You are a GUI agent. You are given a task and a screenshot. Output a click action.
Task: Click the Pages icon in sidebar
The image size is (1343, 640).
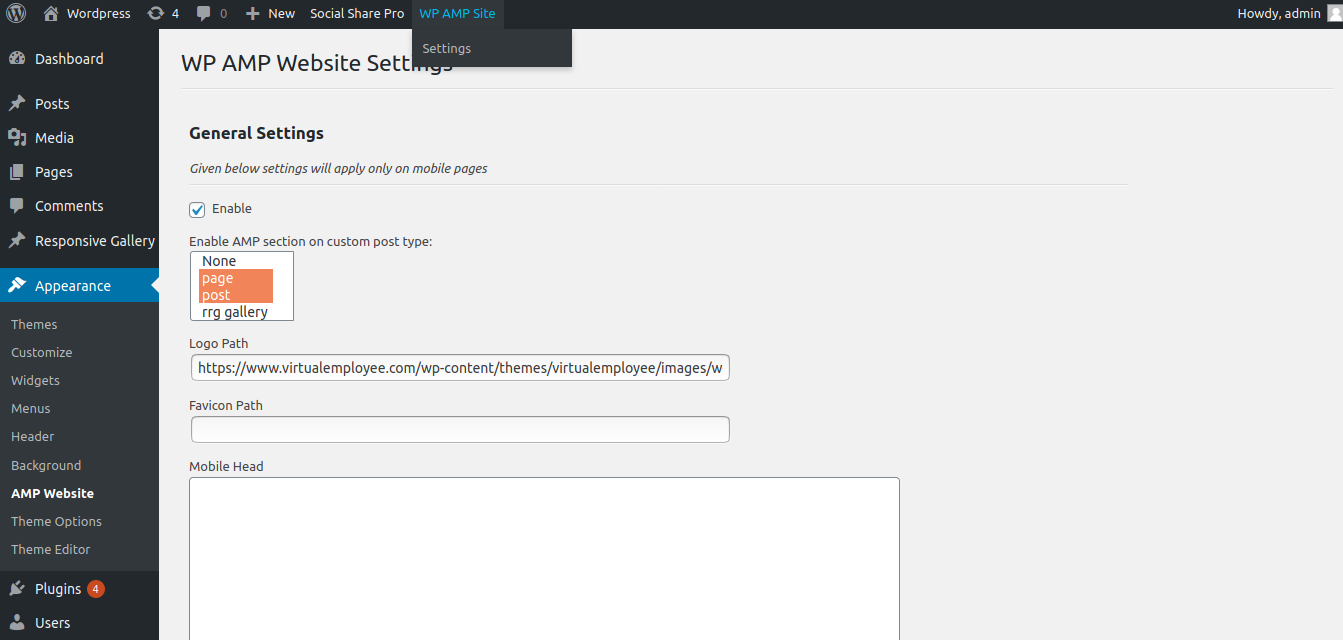point(17,172)
